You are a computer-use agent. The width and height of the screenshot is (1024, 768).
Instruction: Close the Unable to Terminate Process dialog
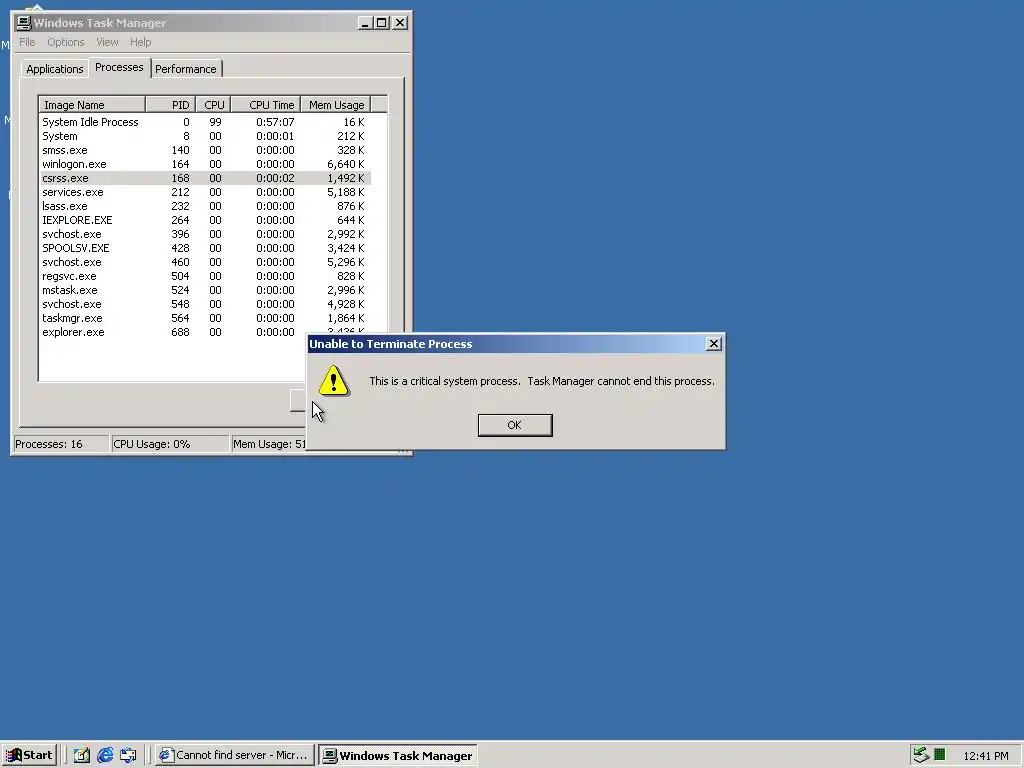[x=714, y=344]
